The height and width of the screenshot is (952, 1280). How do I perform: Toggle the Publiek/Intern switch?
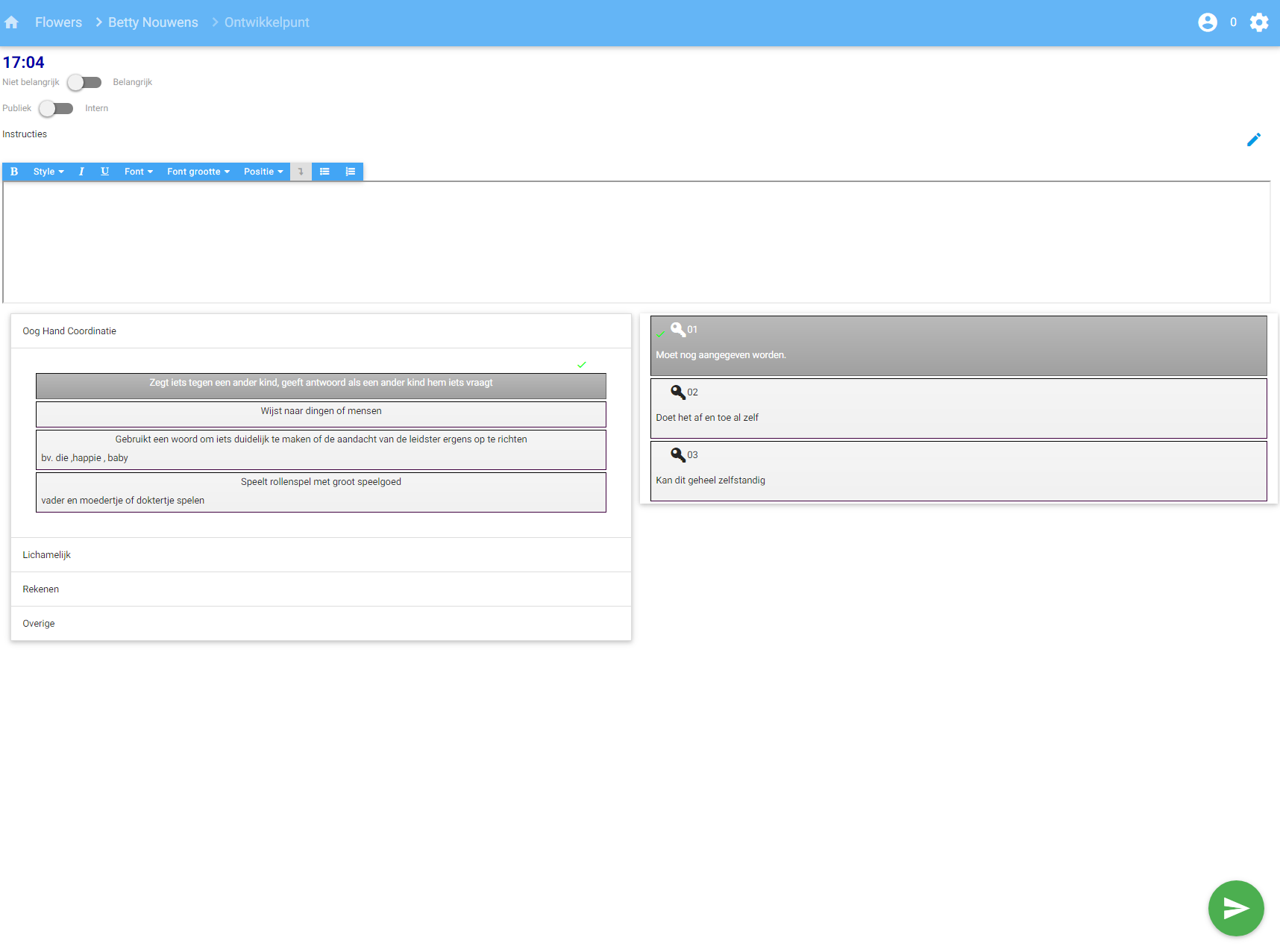56,108
